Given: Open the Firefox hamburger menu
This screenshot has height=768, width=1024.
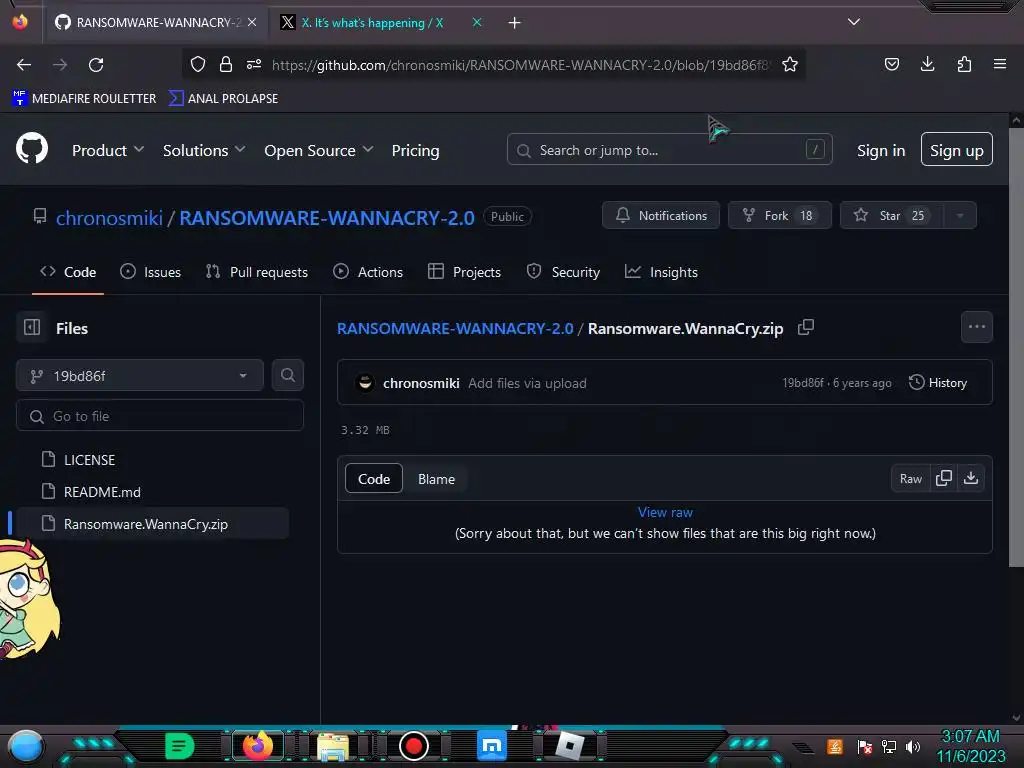Looking at the screenshot, I should (1000, 64).
